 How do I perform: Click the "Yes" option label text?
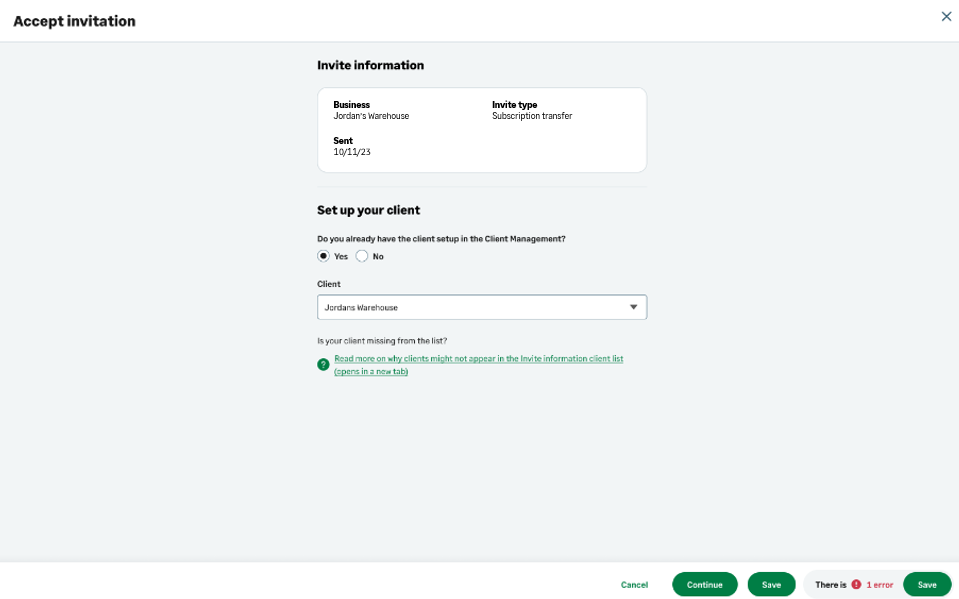coord(341,257)
